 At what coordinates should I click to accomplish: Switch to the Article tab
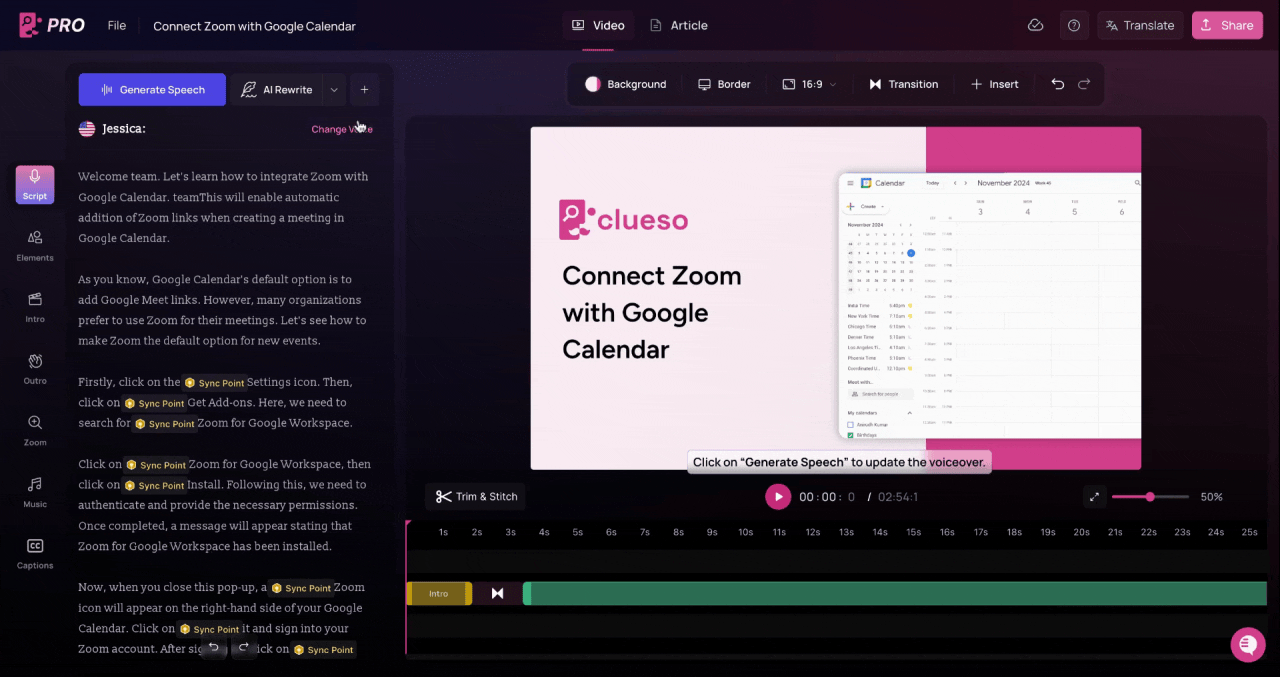678,25
